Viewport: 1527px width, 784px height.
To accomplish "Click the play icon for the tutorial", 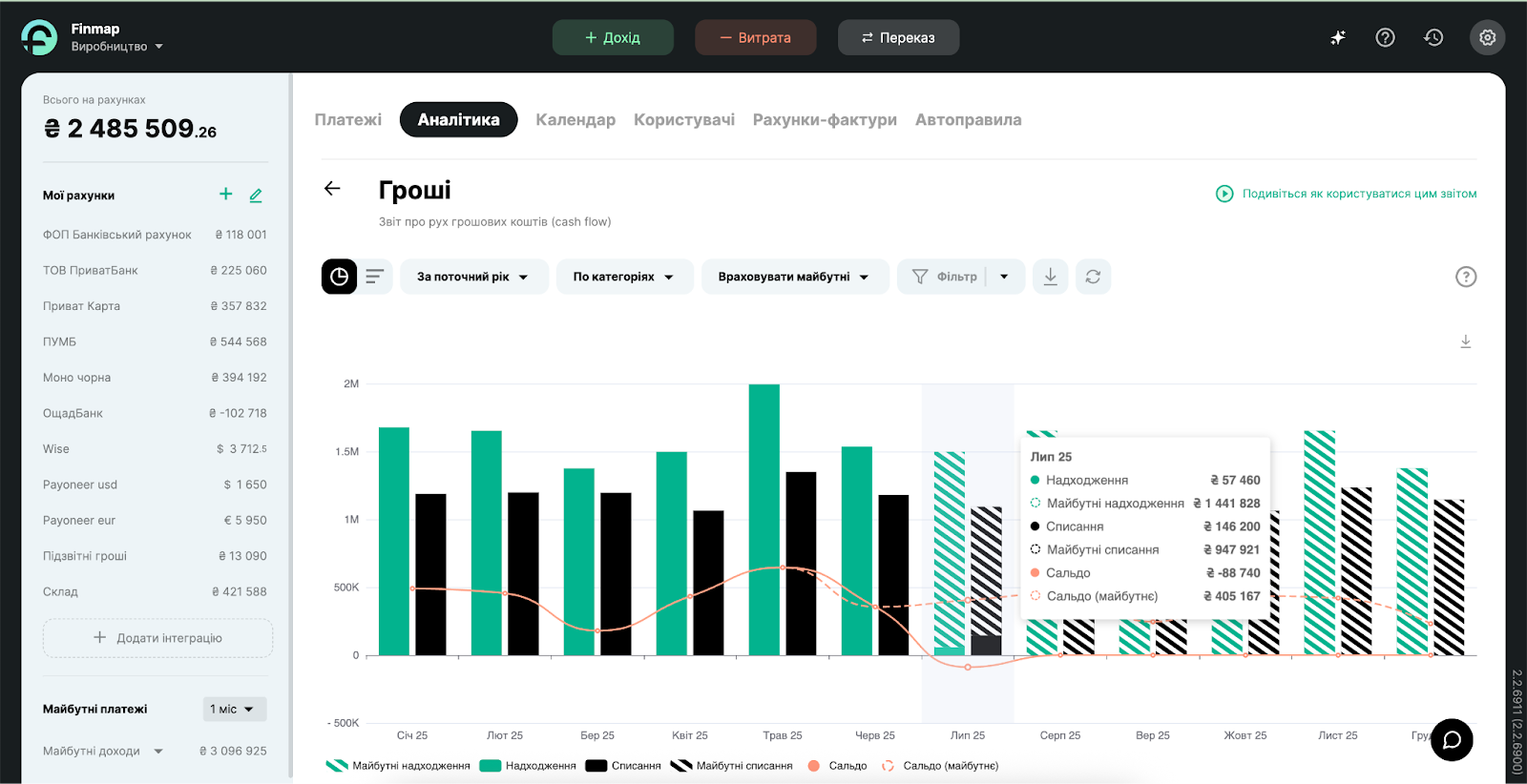I will point(1224,194).
